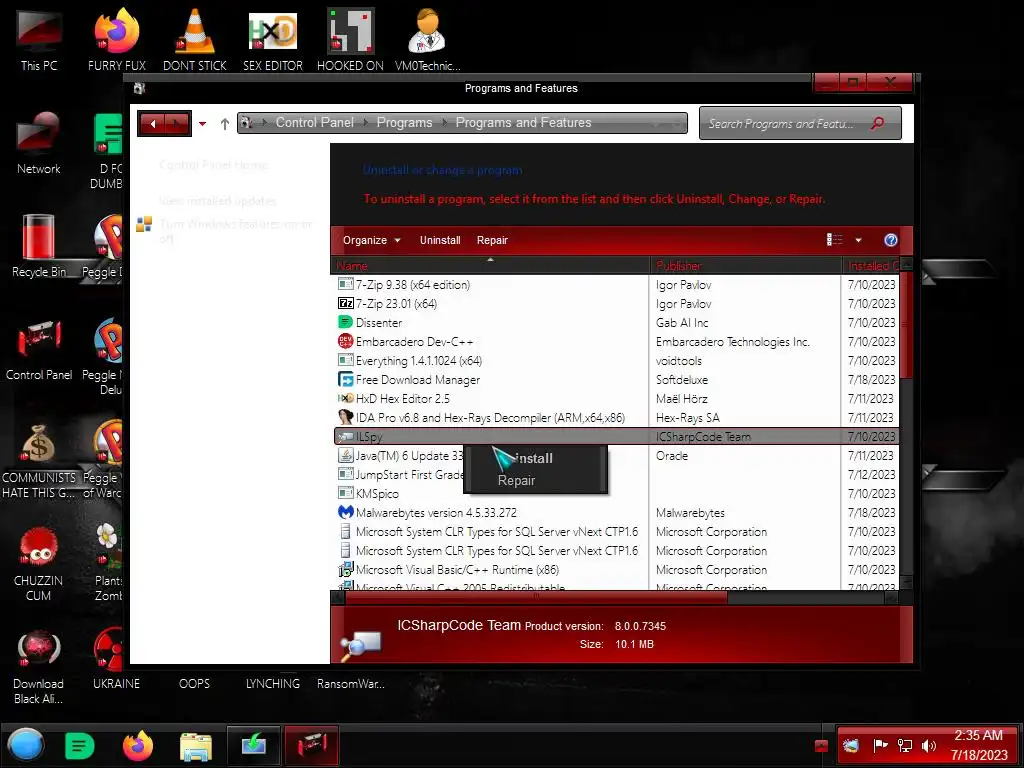The height and width of the screenshot is (768, 1024).
Task: Click the vertical scrollbar of the program list
Action: 906,324
